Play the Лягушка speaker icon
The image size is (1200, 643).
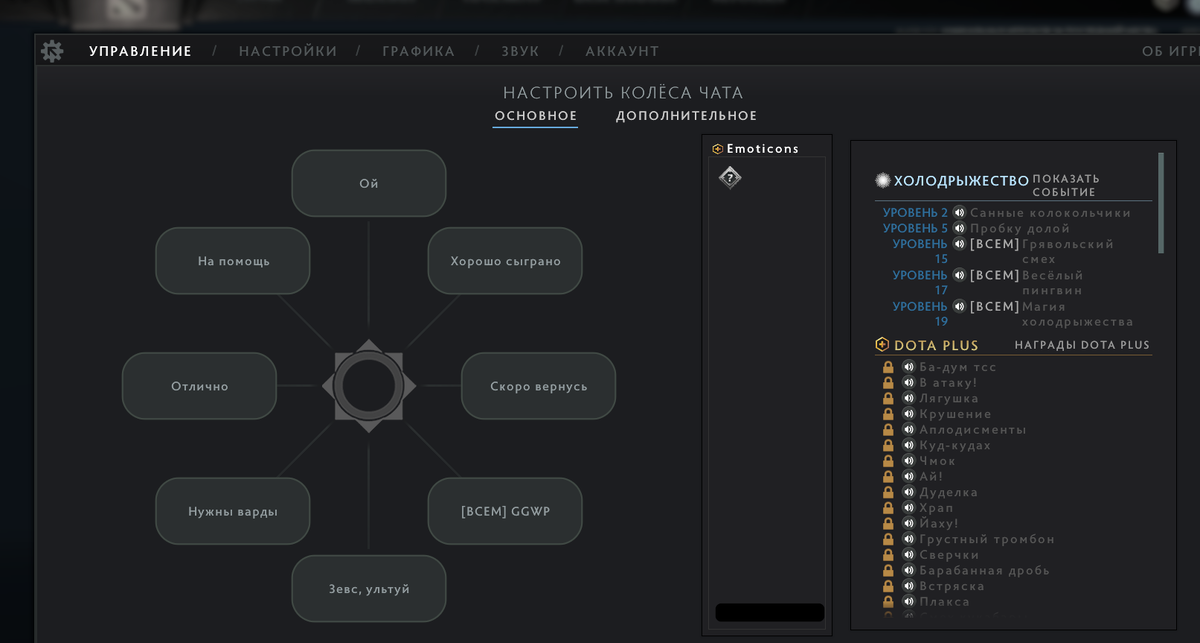(x=908, y=398)
